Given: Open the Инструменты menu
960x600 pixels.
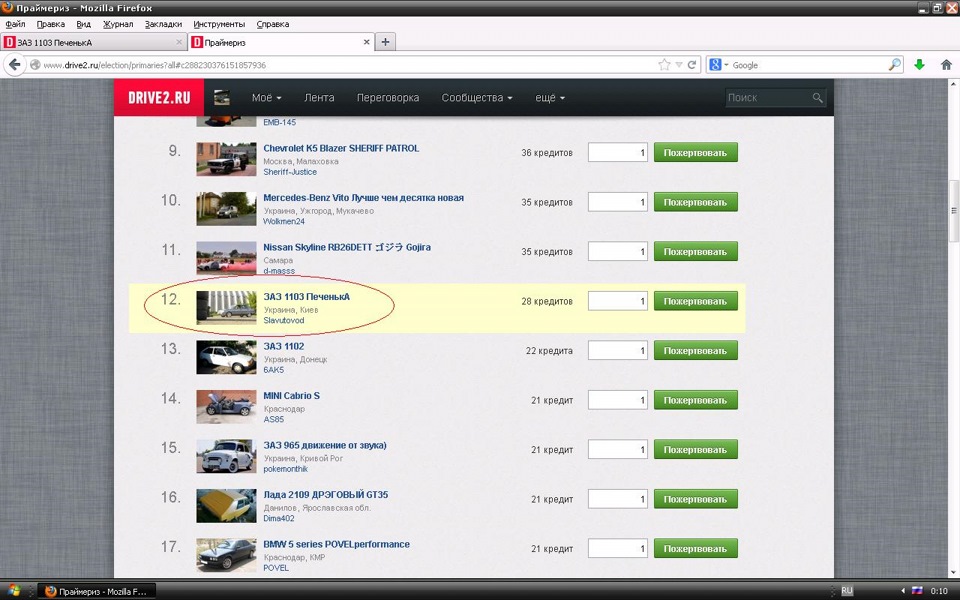Looking at the screenshot, I should [x=219, y=24].
